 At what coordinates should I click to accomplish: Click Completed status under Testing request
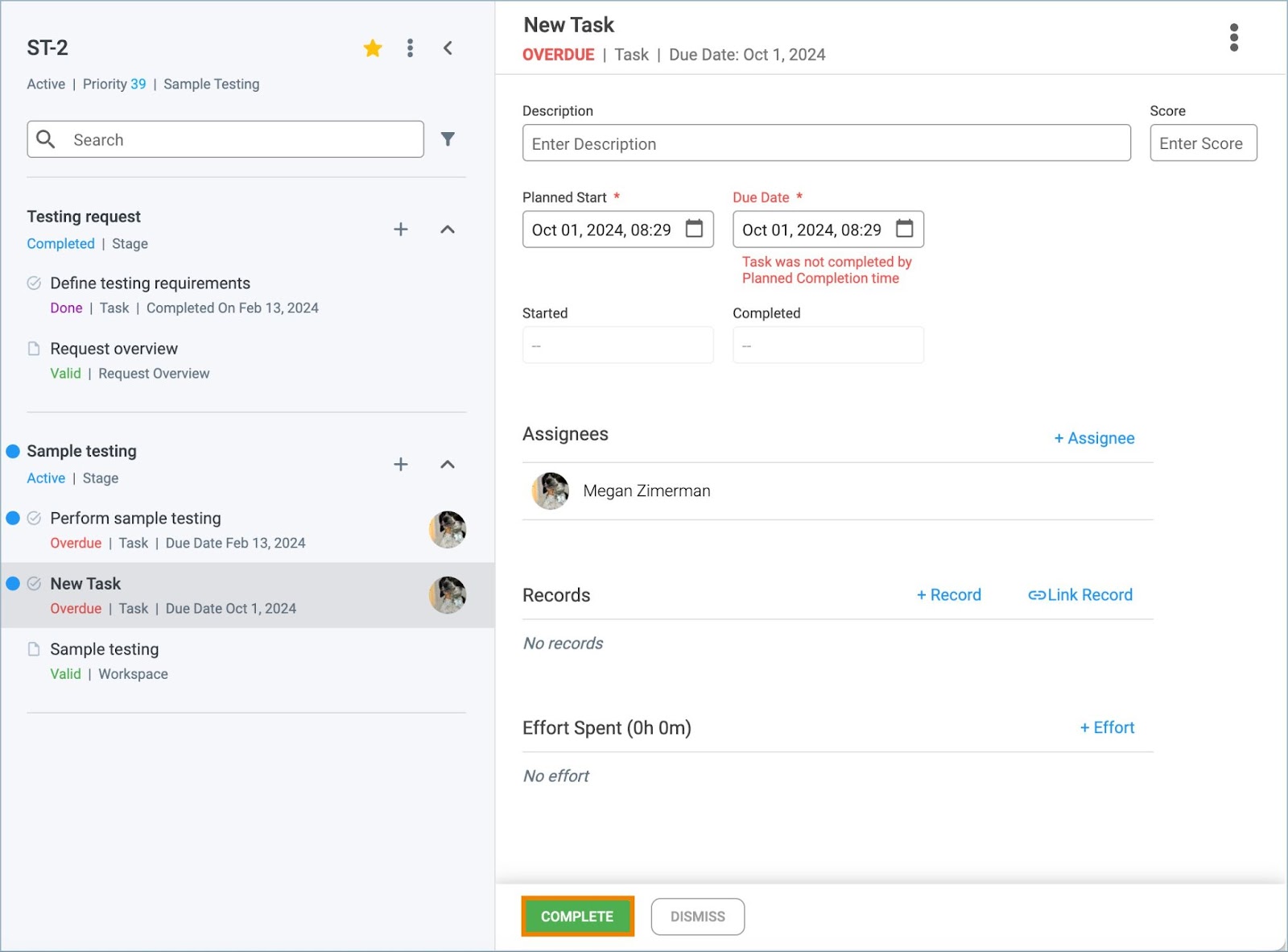(x=60, y=243)
